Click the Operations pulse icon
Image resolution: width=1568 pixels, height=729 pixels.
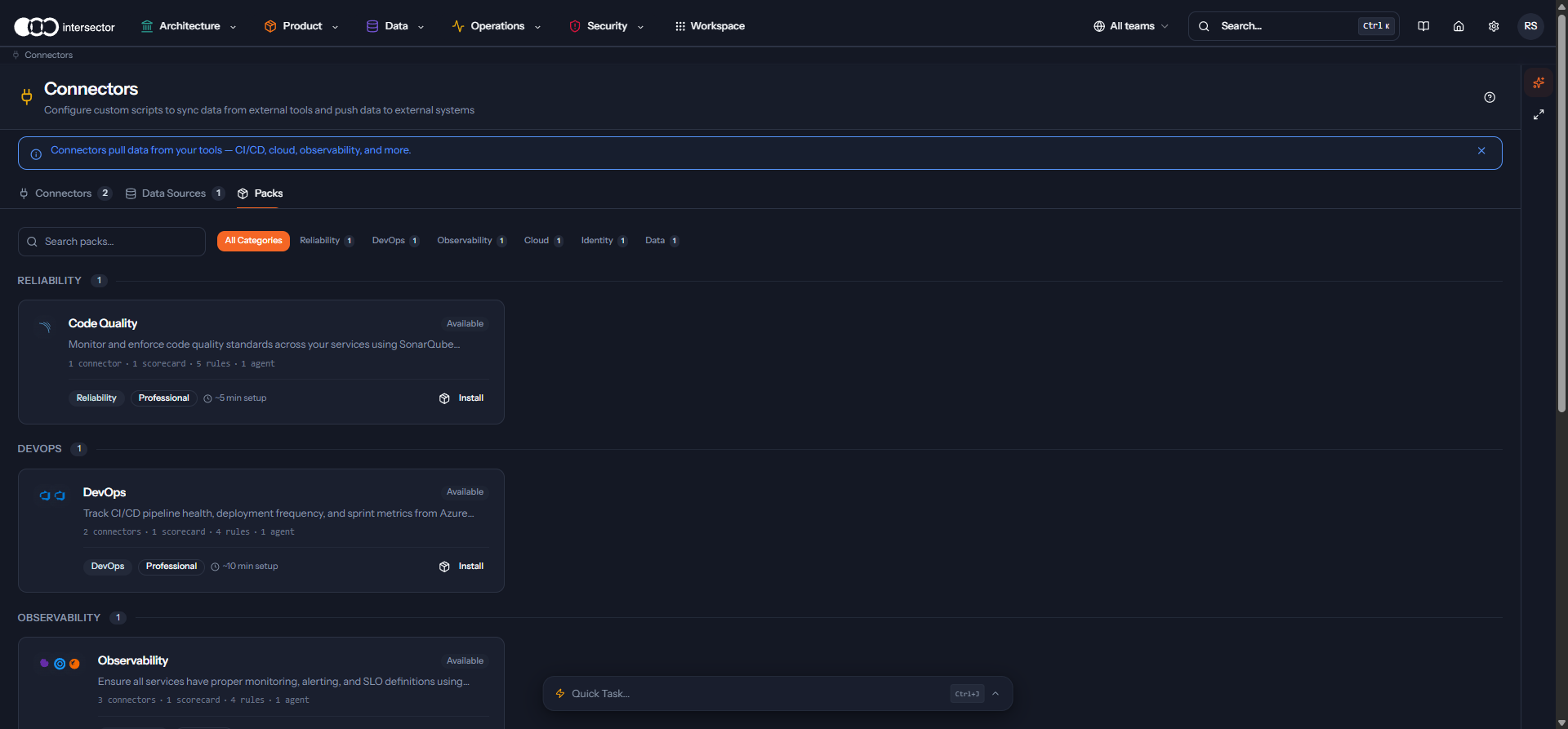click(458, 26)
